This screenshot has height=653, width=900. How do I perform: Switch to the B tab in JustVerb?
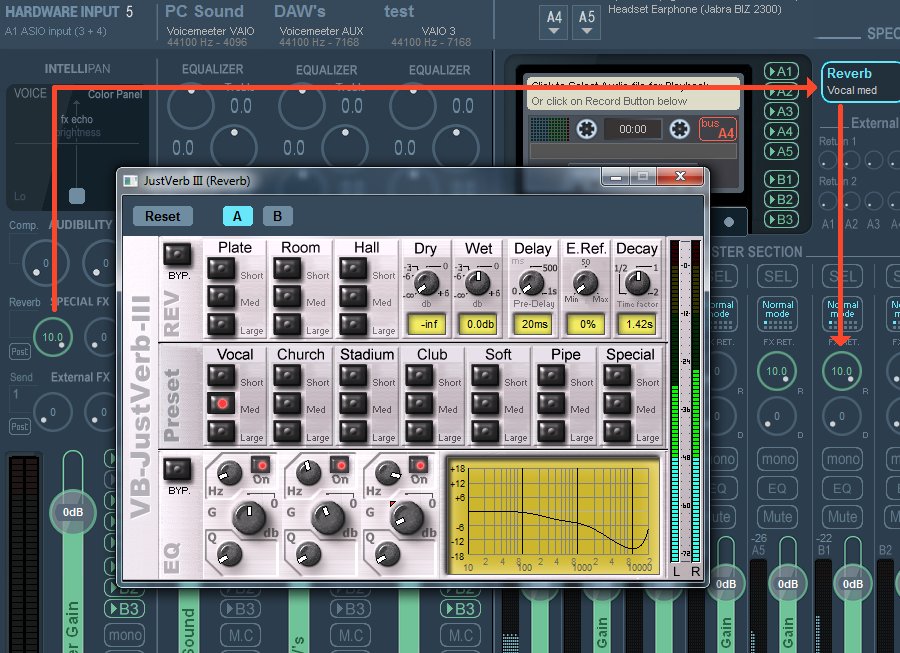[x=277, y=215]
